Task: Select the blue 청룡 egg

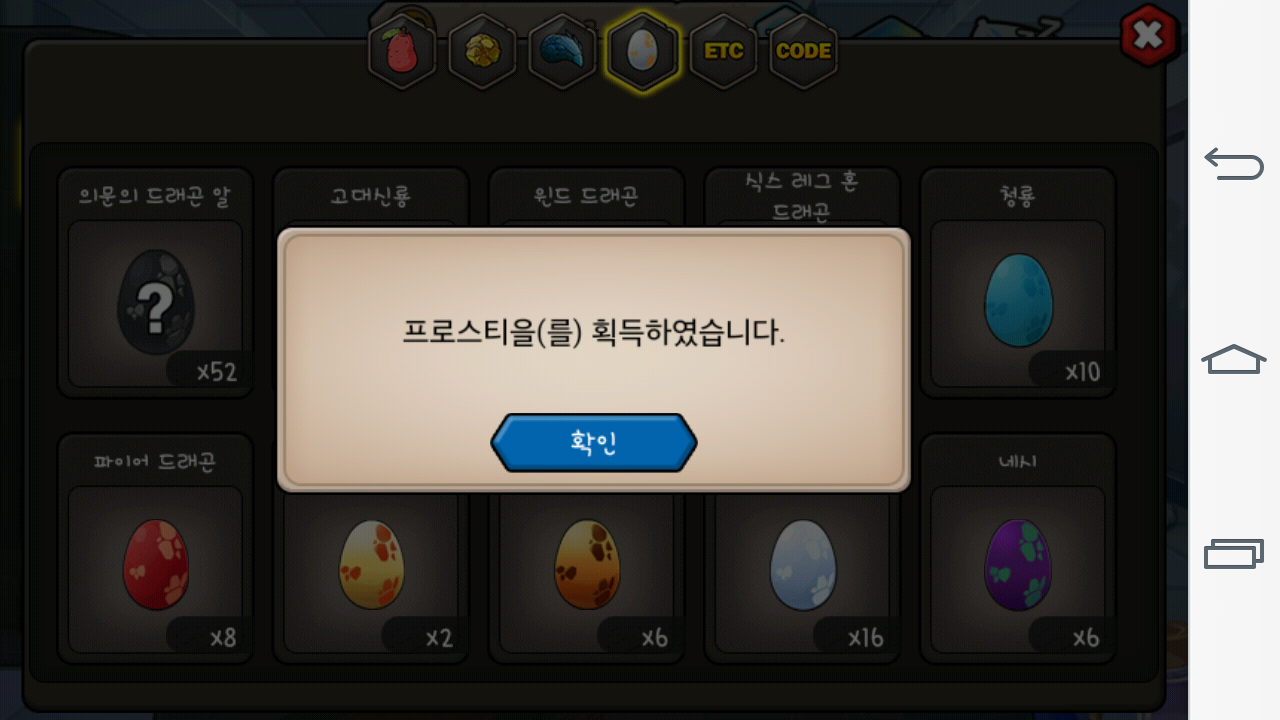Action: (x=1018, y=300)
